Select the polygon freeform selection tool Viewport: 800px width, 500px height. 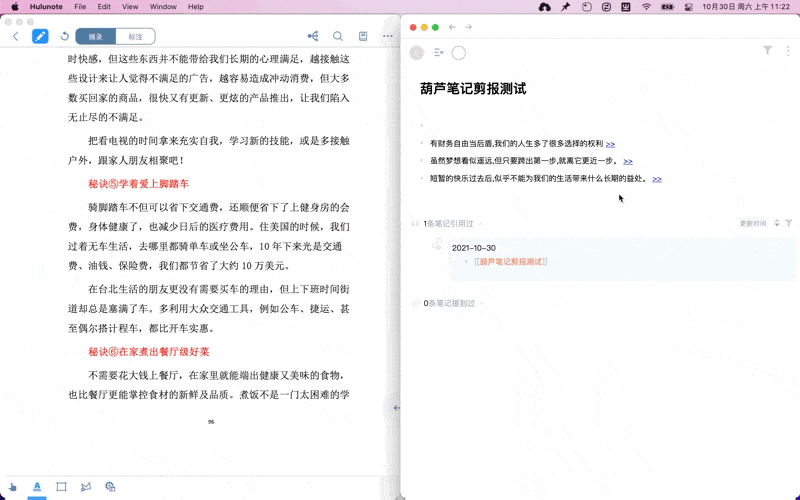pyautogui.click(x=86, y=487)
